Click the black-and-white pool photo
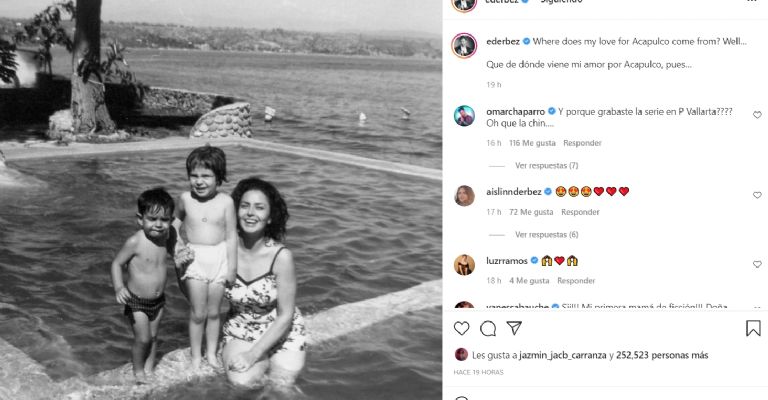 pyautogui.click(x=221, y=200)
